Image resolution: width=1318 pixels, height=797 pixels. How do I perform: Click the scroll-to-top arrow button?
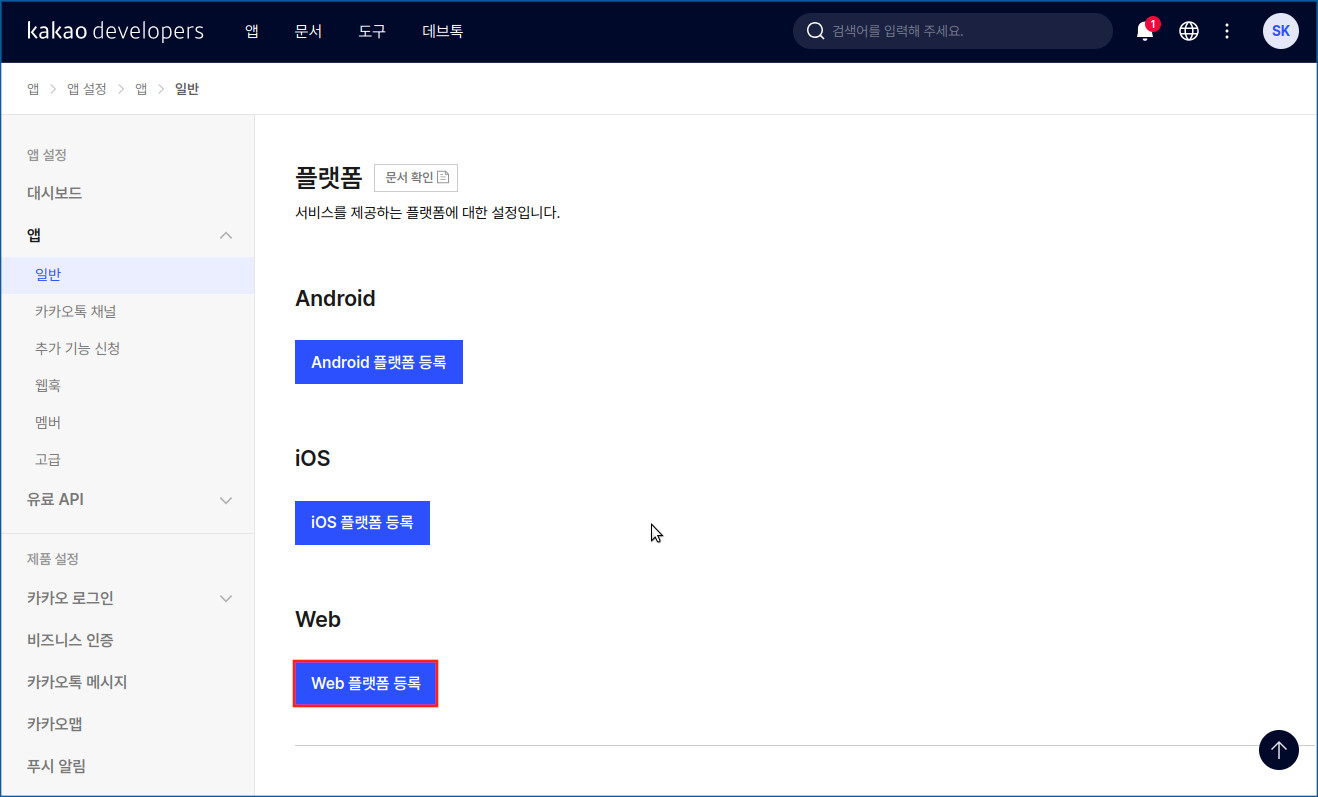coord(1278,749)
